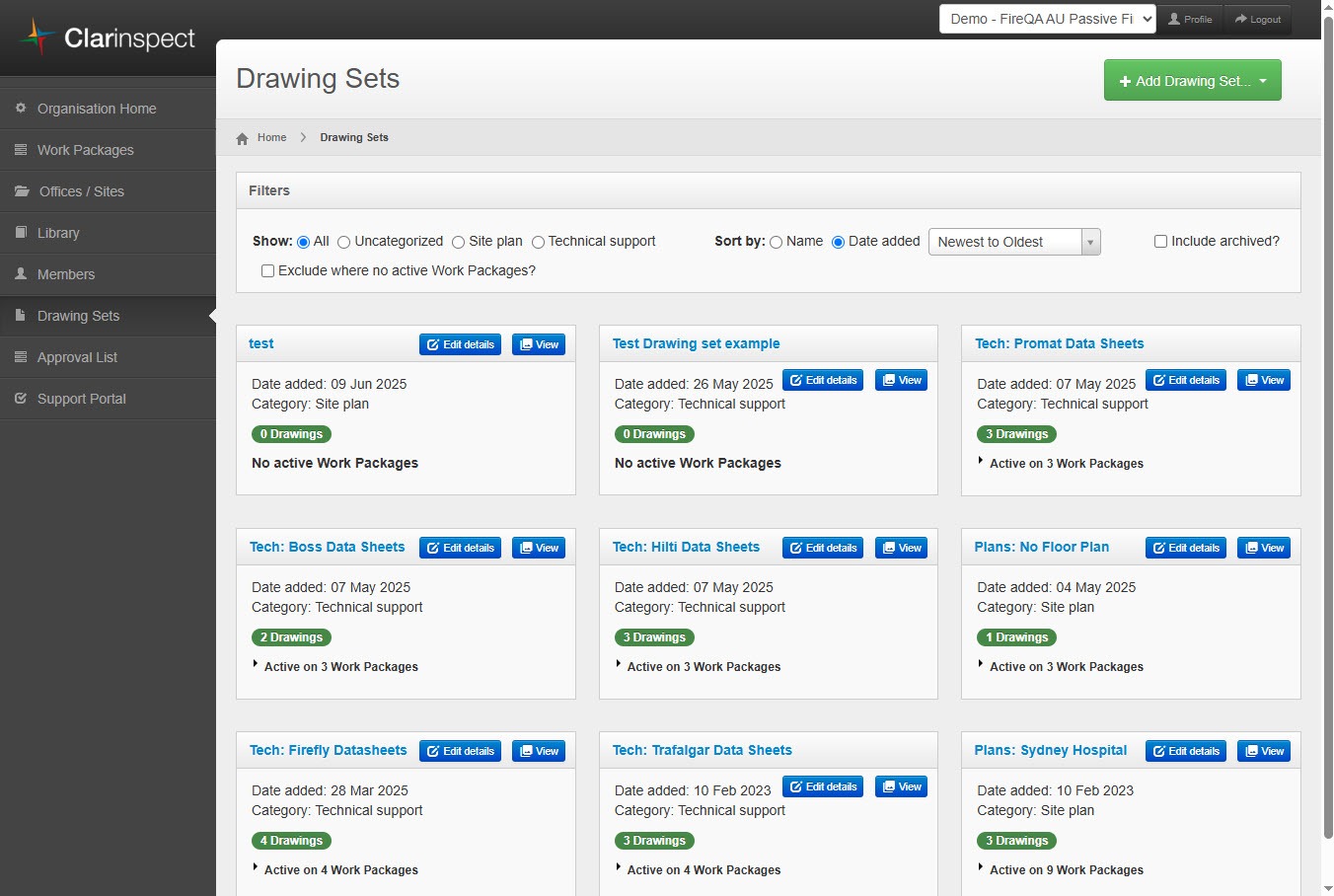Click the Approval List sidebar icon
Screen dimensions: 1334x896
21,357
